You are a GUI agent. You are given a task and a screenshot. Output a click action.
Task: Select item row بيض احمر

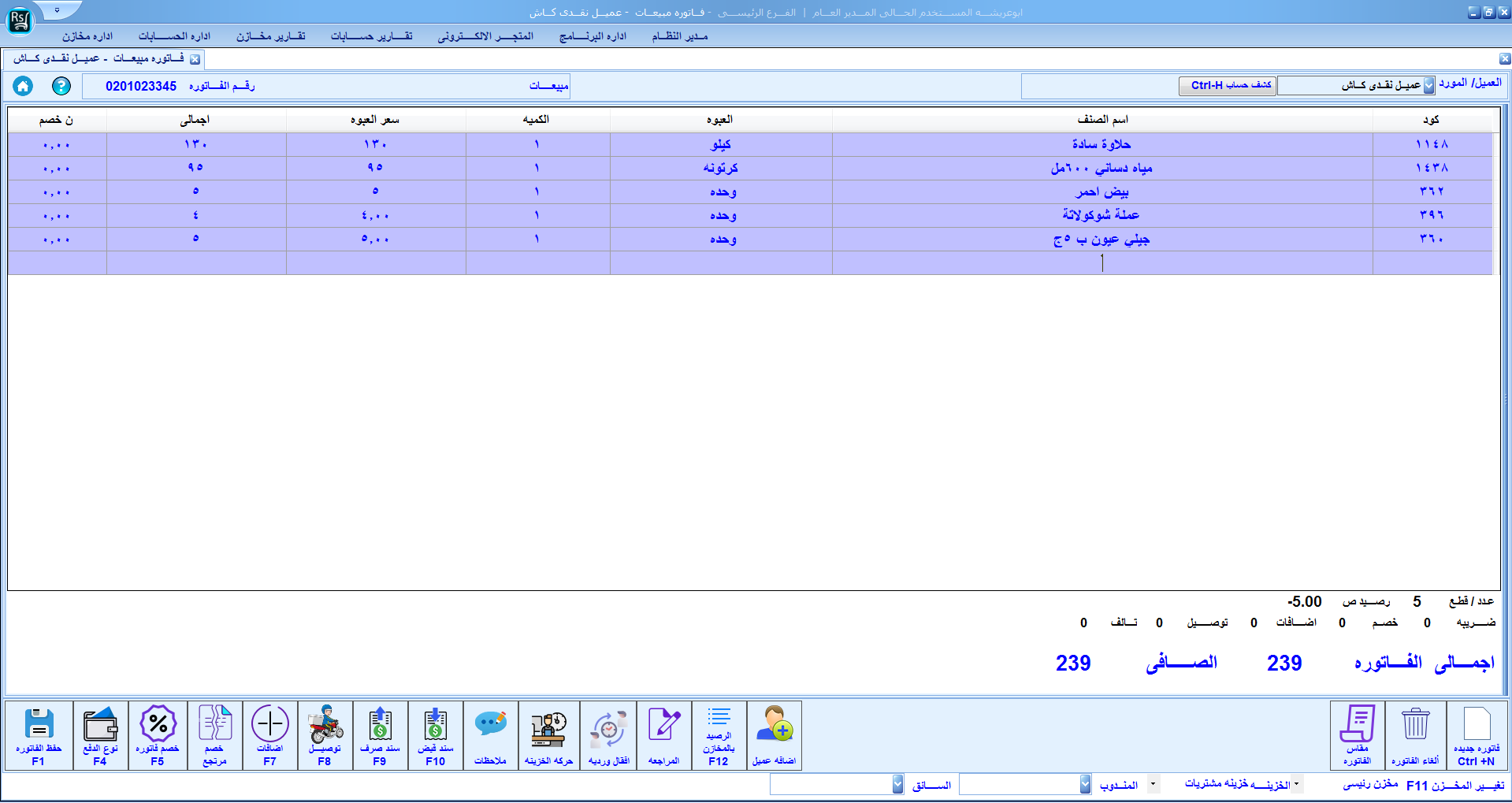pos(750,191)
